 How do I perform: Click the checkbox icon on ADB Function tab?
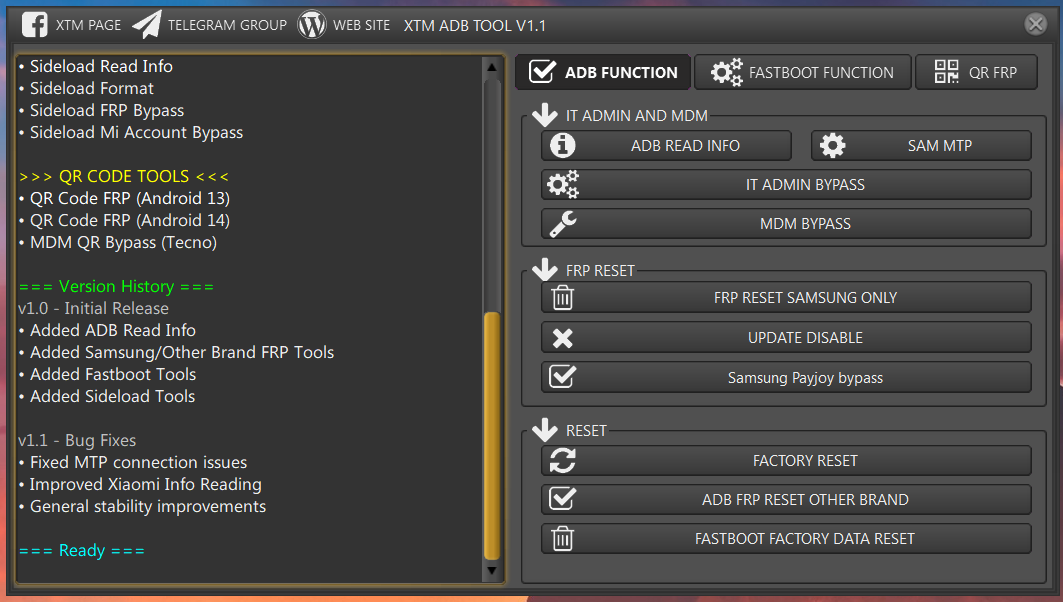point(542,71)
